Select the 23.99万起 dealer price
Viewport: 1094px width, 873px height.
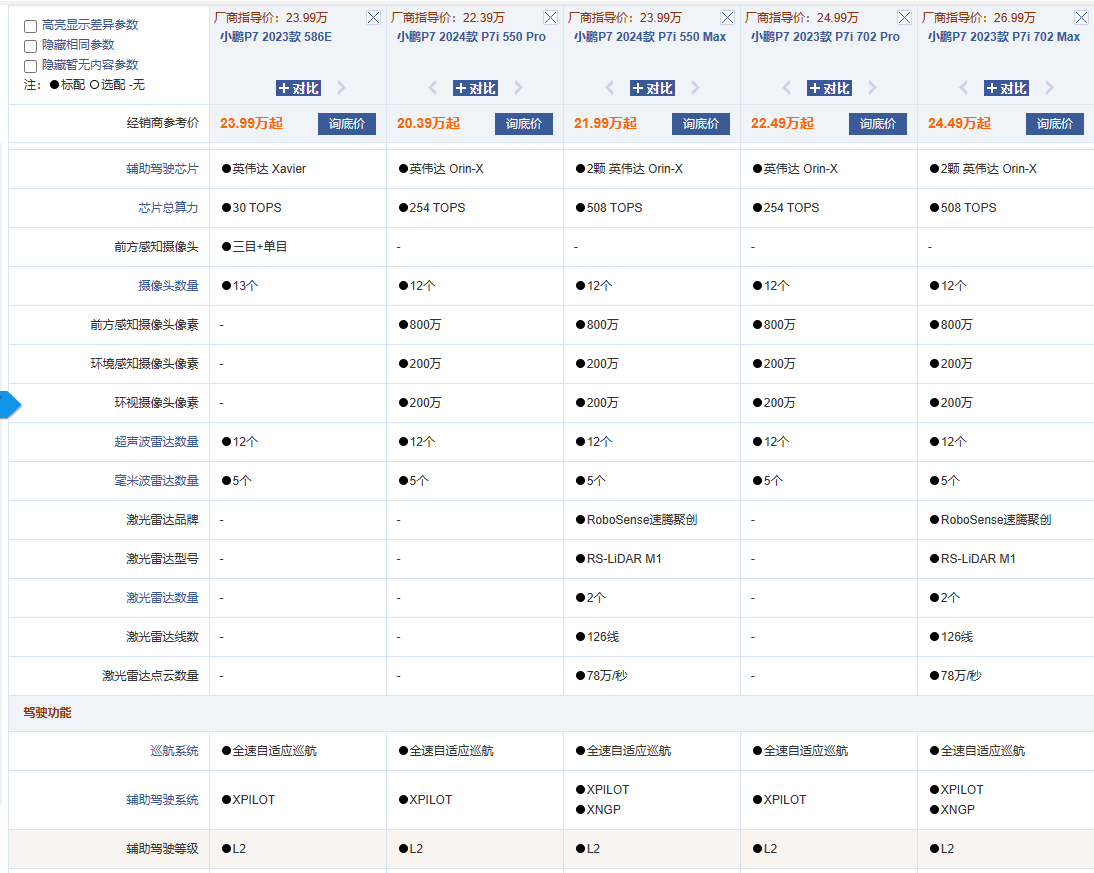tap(252, 124)
